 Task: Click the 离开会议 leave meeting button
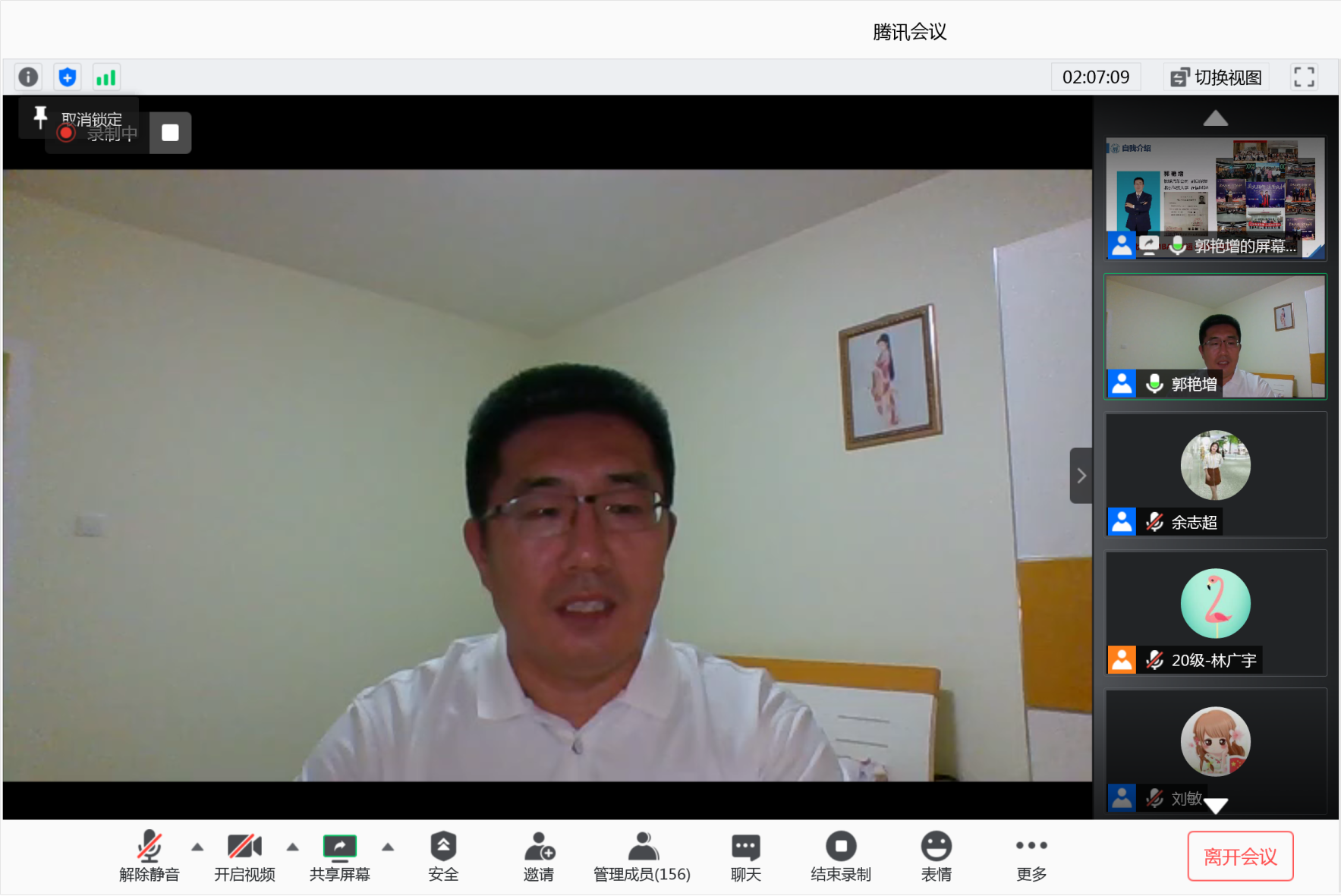click(x=1240, y=857)
